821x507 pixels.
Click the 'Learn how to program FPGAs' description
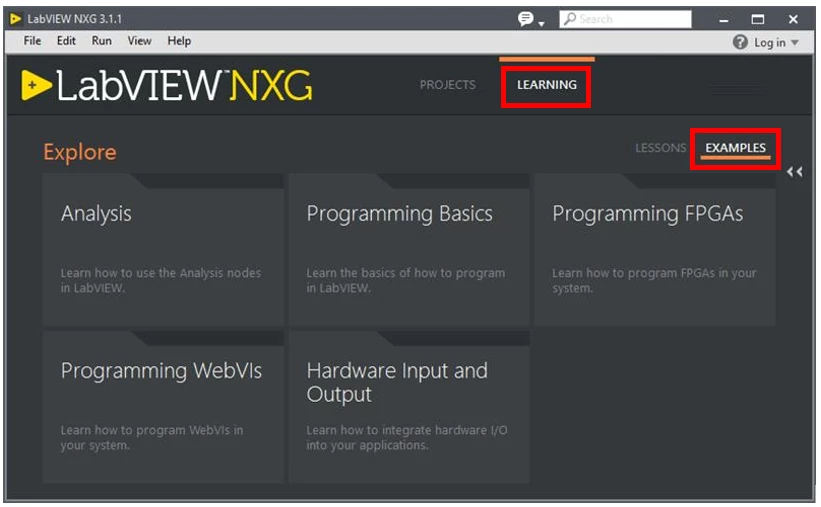[x=654, y=280]
